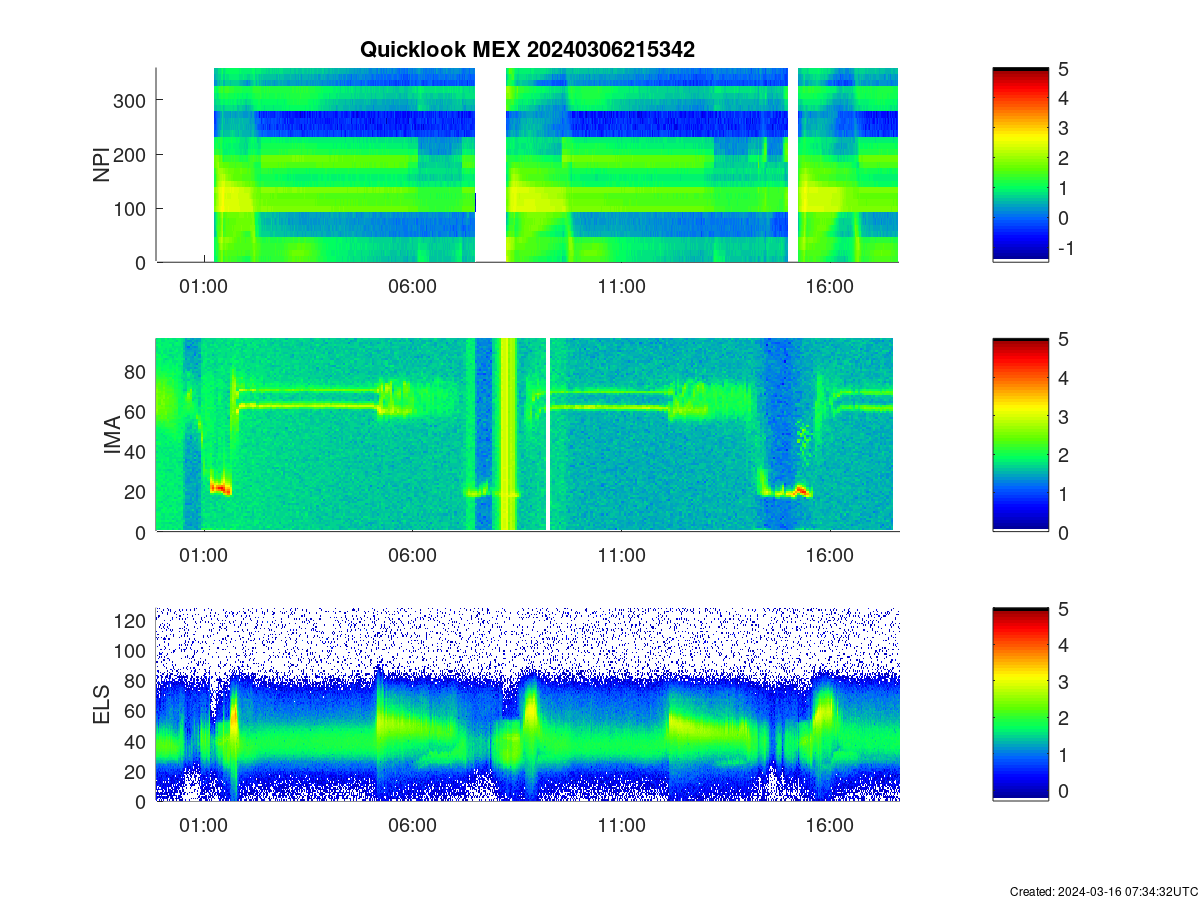Screen dimensions: 1200x900
Task: Click the 'ELS' y-axis label
Action: (x=102, y=705)
